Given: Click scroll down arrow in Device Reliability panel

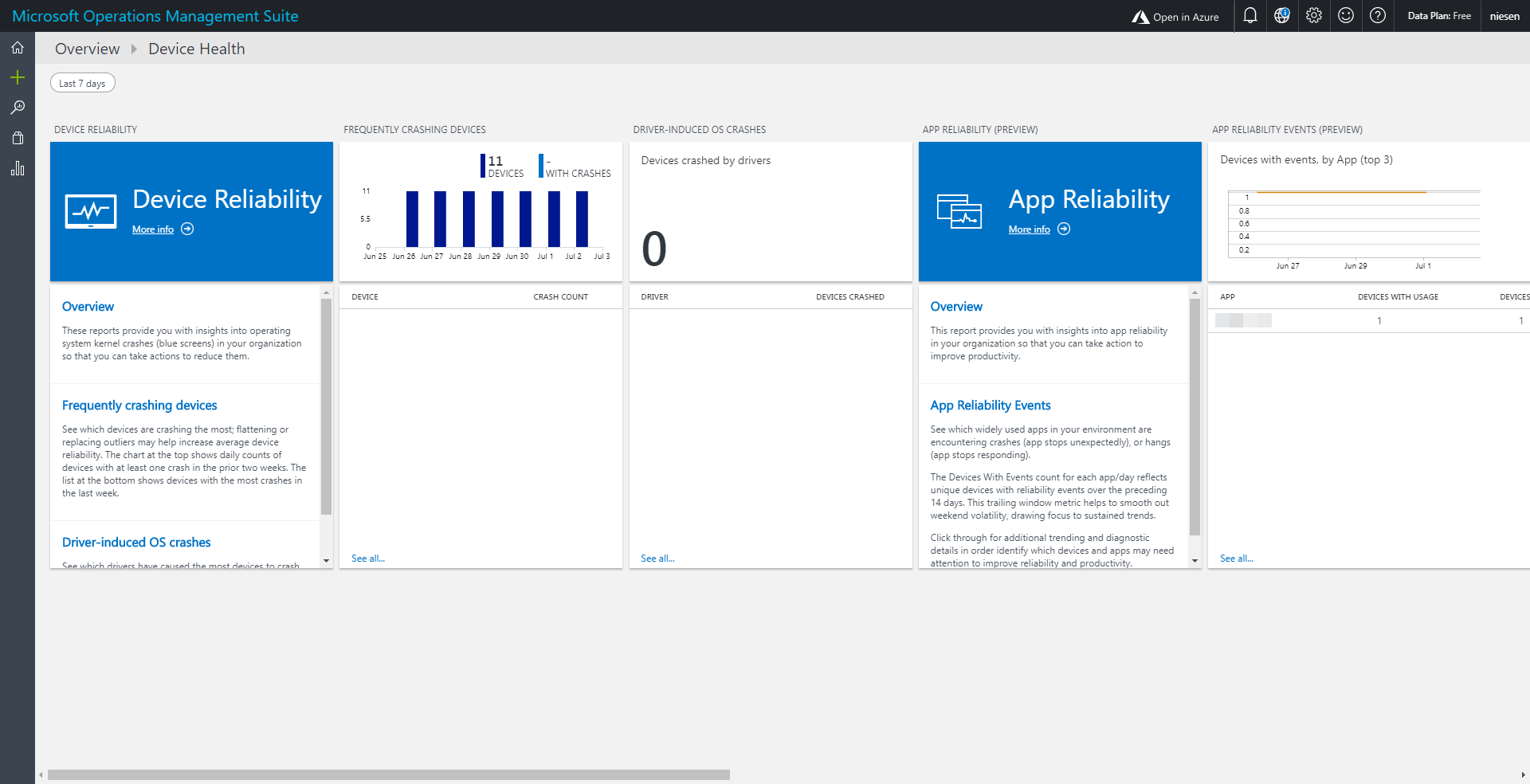Looking at the screenshot, I should (326, 561).
